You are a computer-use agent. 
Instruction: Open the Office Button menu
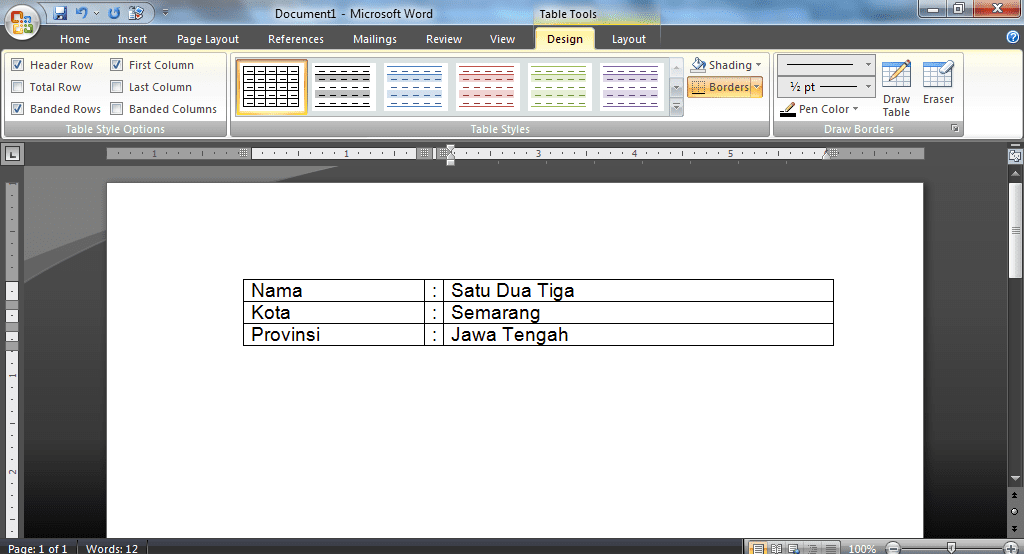22,22
